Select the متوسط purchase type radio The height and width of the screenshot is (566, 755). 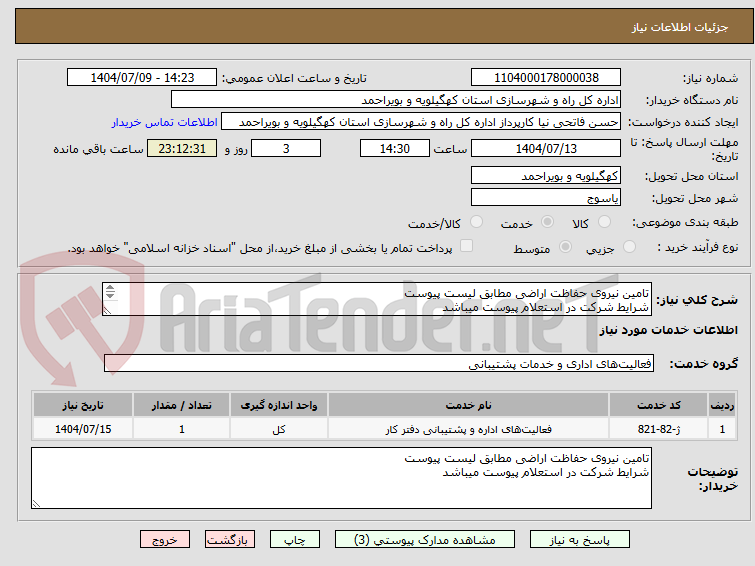pyautogui.click(x=565, y=247)
